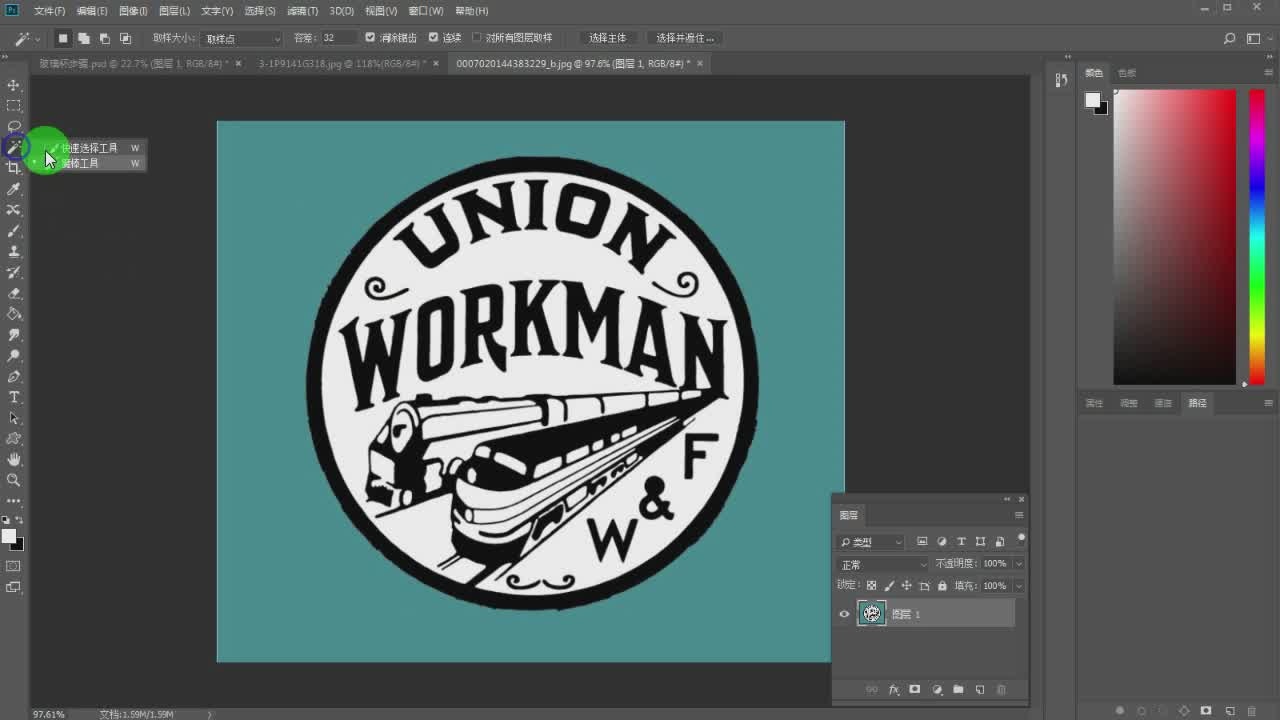Click the Select and Mask button

[x=685, y=38]
